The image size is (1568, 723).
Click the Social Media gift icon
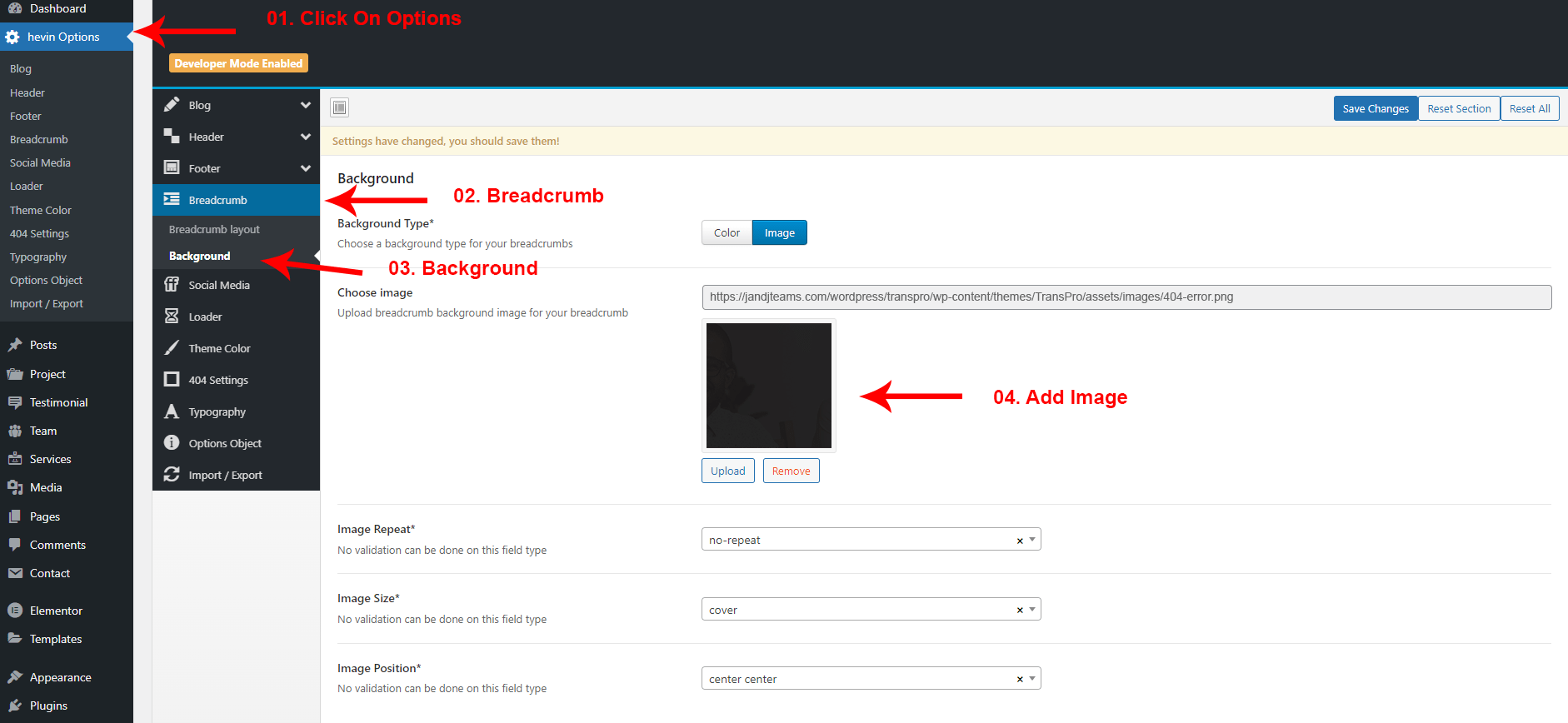[172, 285]
